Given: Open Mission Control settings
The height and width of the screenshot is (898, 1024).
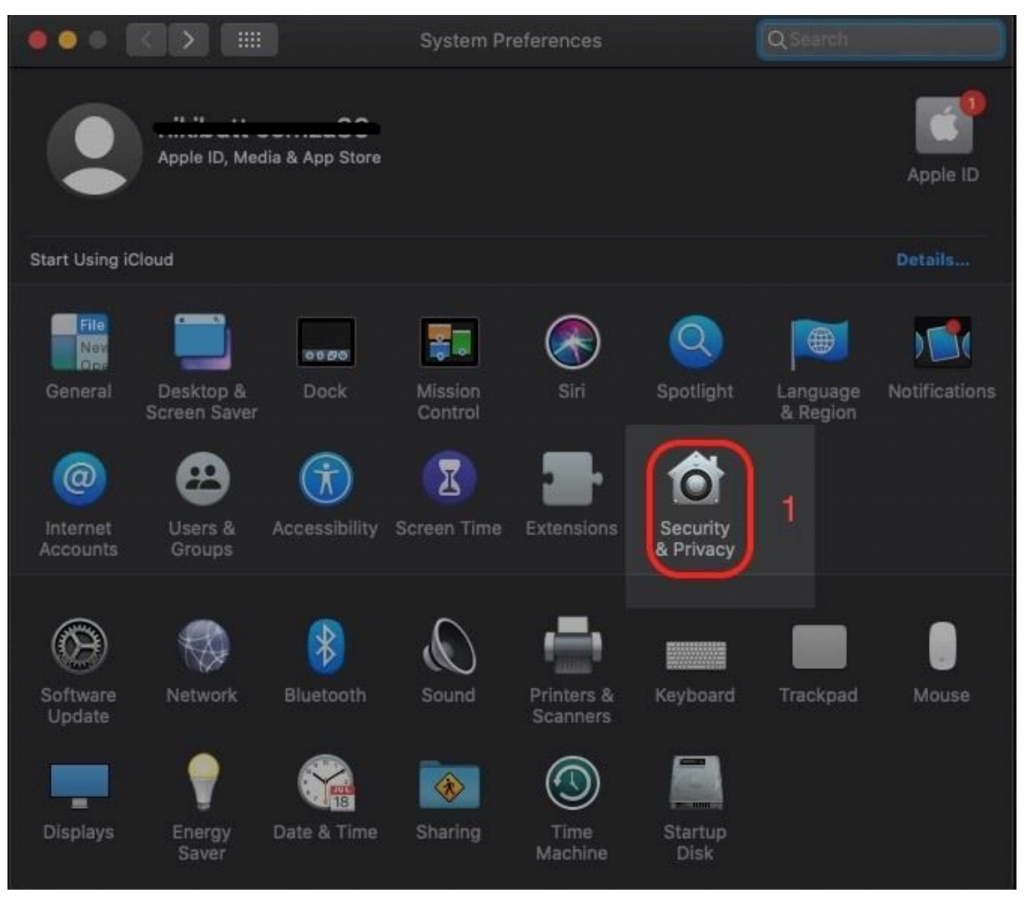Looking at the screenshot, I should 448,343.
